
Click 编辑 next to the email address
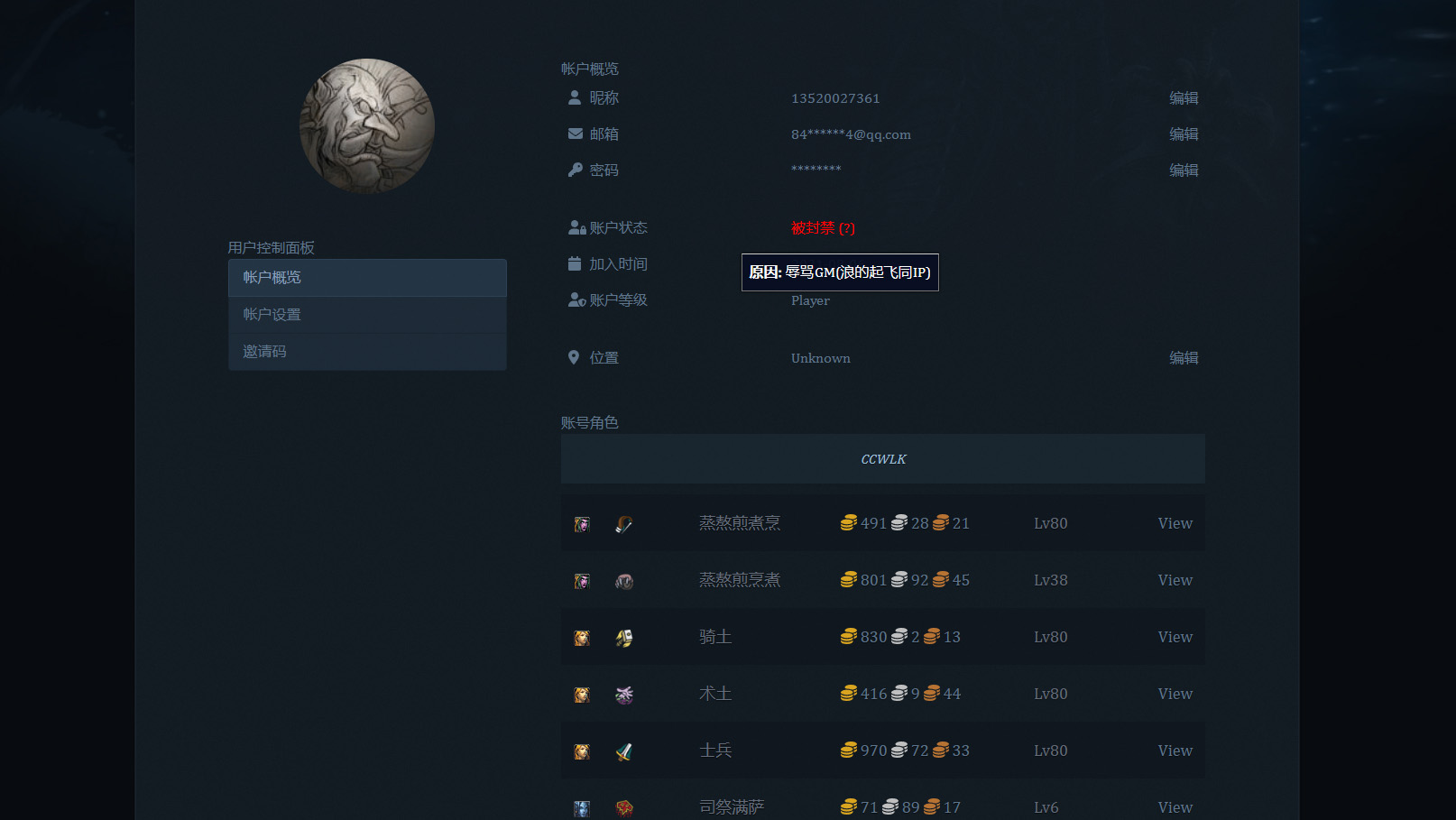pos(1183,134)
